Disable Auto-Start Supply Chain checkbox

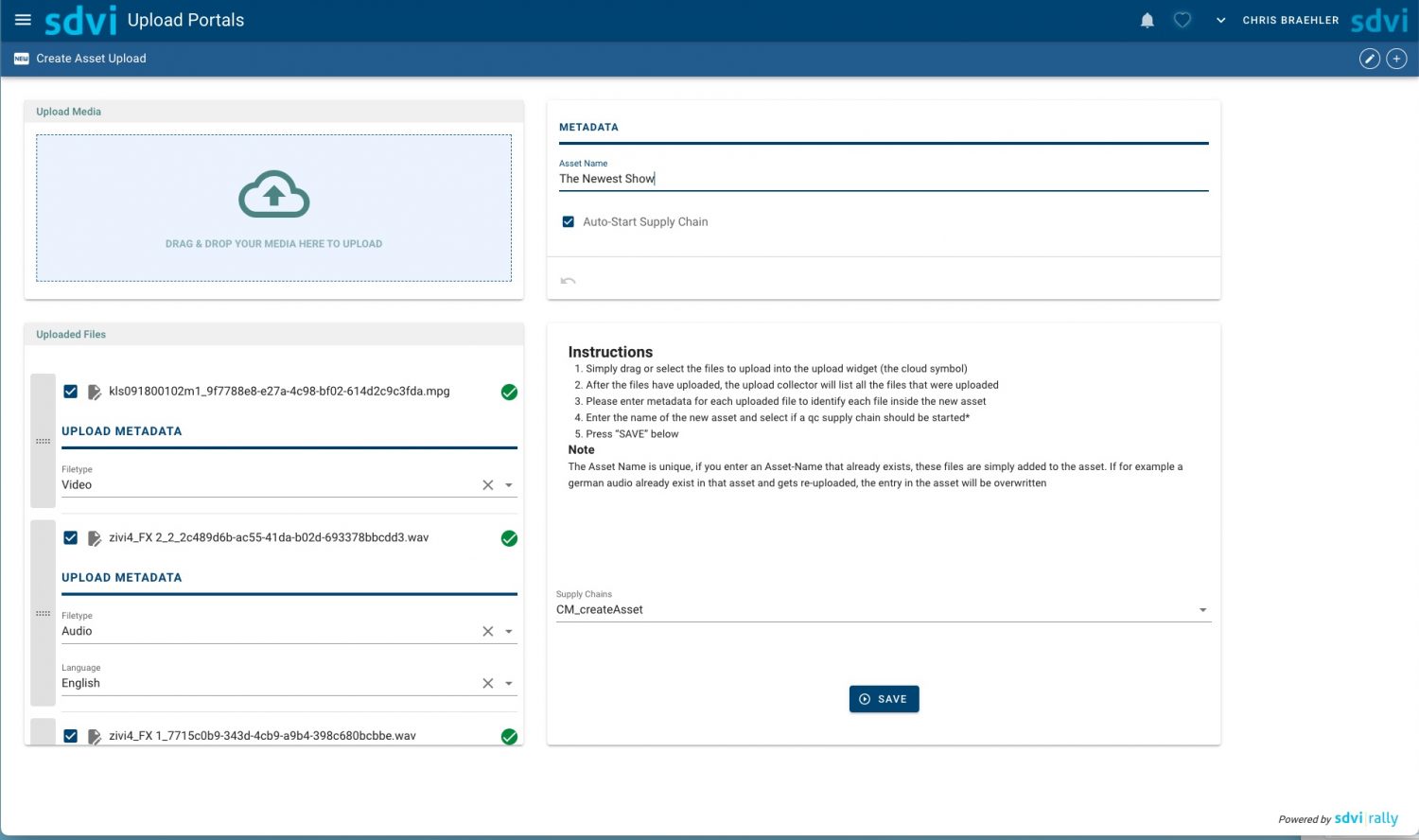coord(569,222)
